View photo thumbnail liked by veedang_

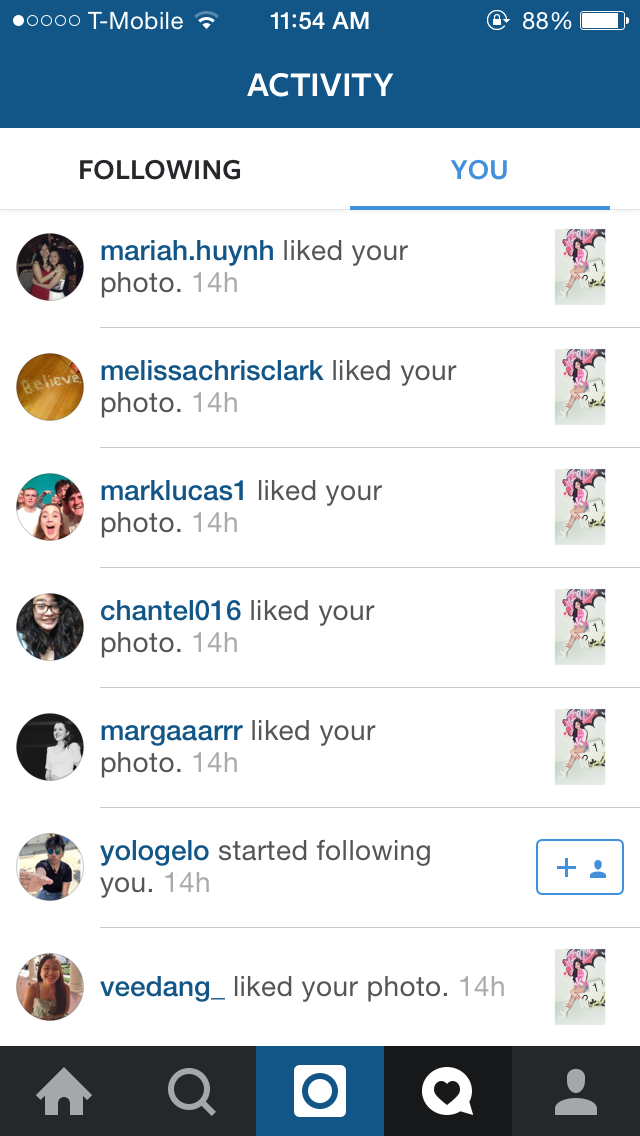pyautogui.click(x=580, y=987)
